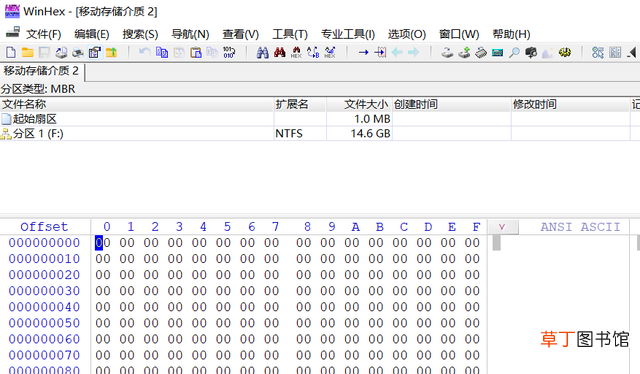Click the offset label 000000040
This screenshot has width=640, height=374.
pyautogui.click(x=44, y=307)
